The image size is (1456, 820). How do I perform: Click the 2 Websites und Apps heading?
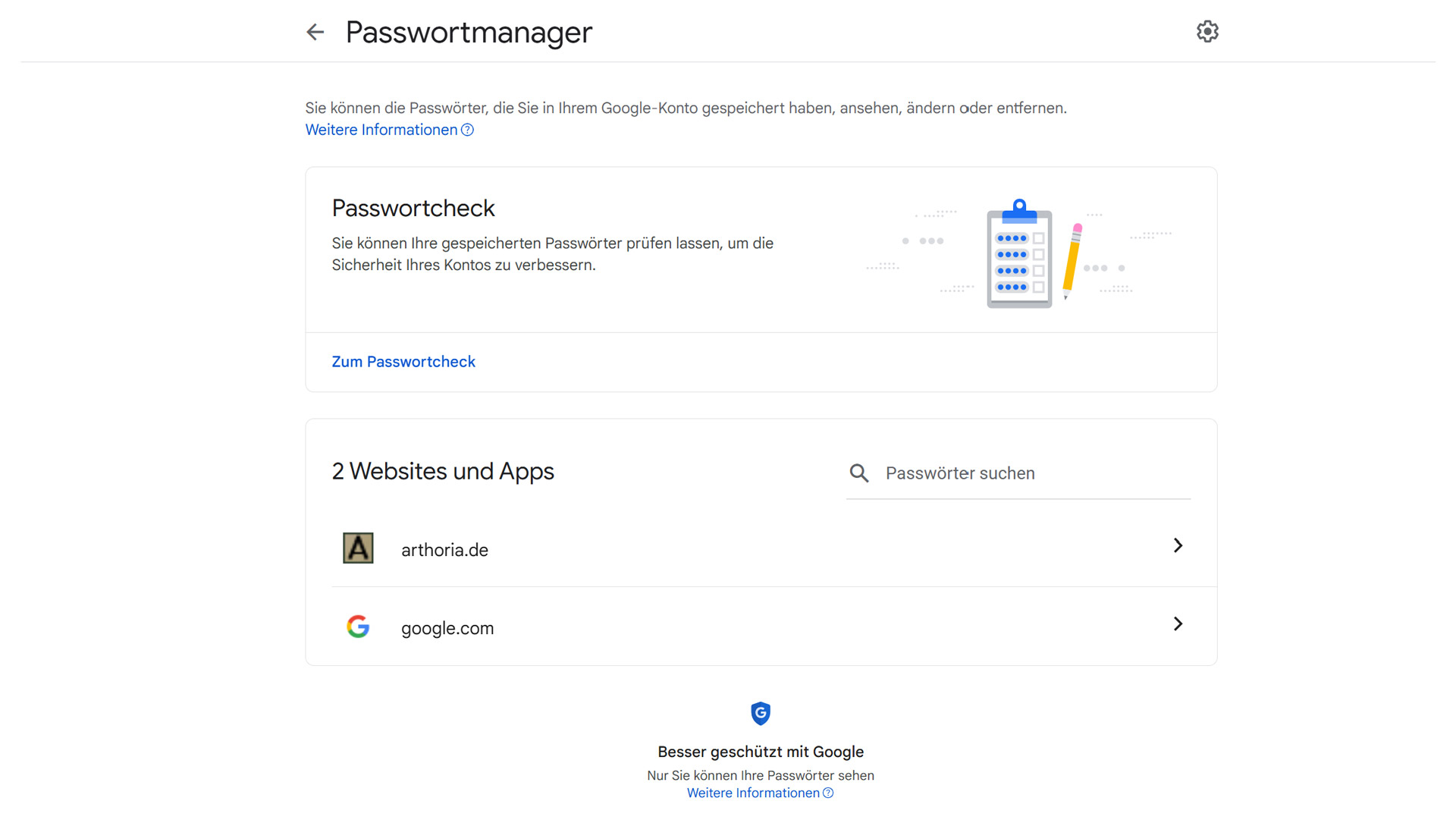pyautogui.click(x=443, y=471)
